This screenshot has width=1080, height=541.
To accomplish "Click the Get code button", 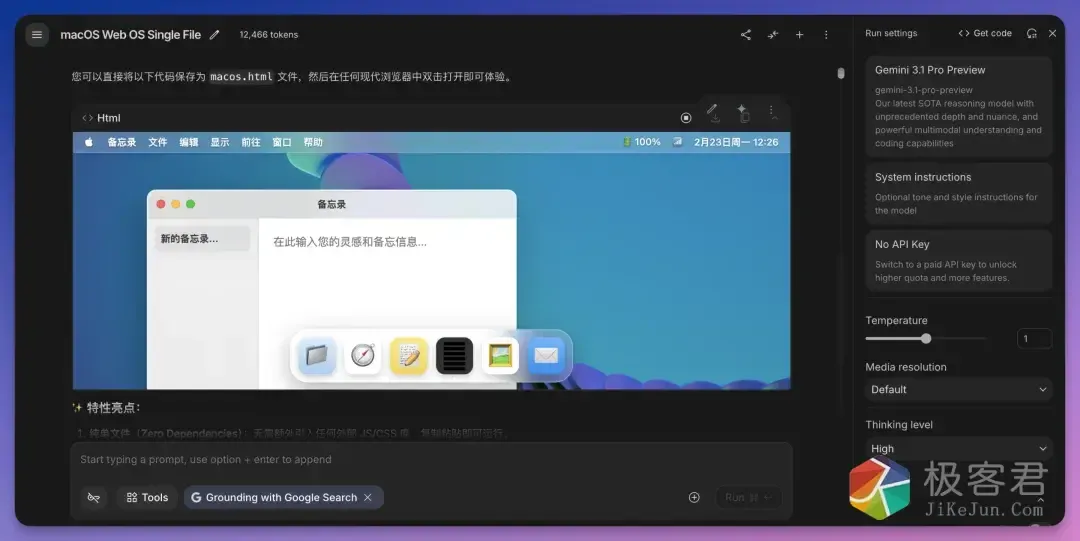I will [x=985, y=33].
